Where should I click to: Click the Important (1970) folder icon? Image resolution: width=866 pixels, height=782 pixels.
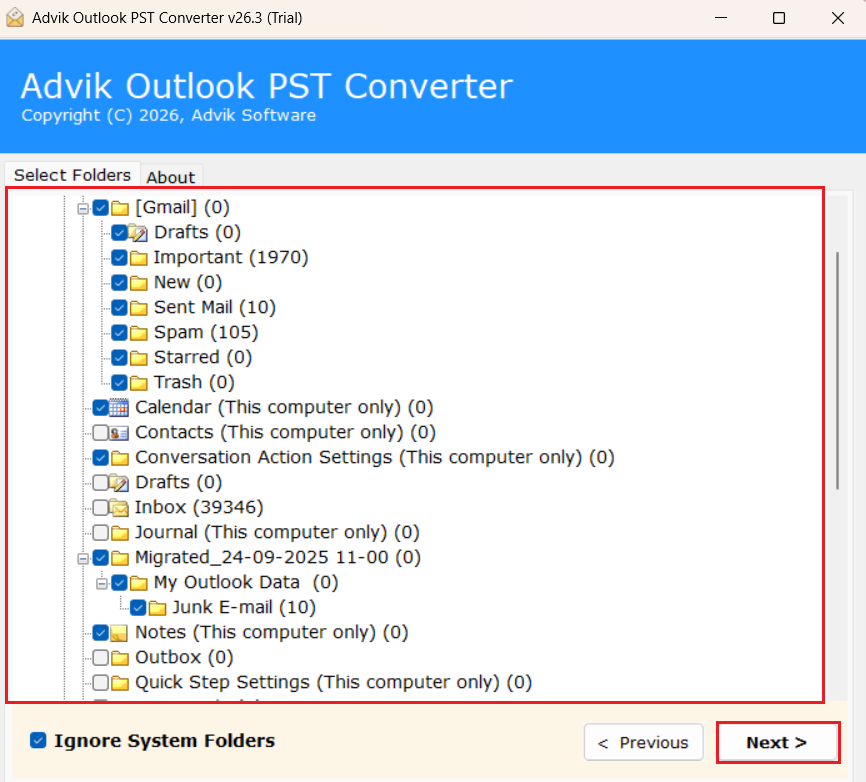pos(139,258)
